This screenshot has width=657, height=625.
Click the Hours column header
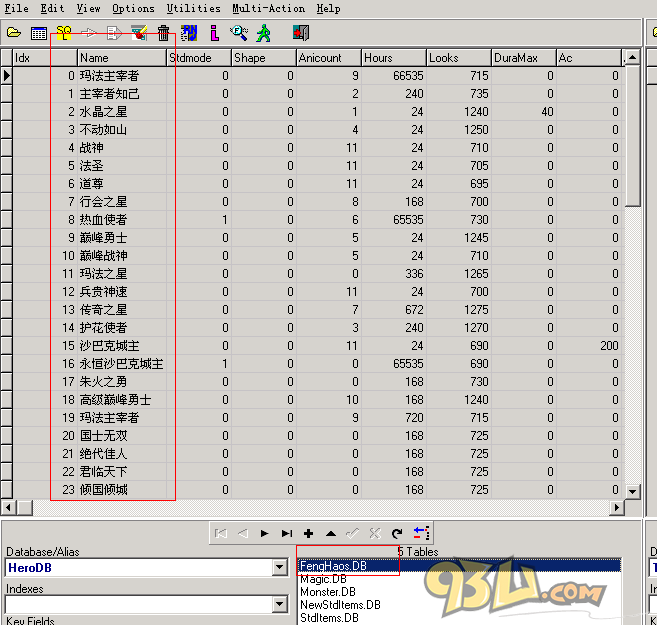click(394, 58)
